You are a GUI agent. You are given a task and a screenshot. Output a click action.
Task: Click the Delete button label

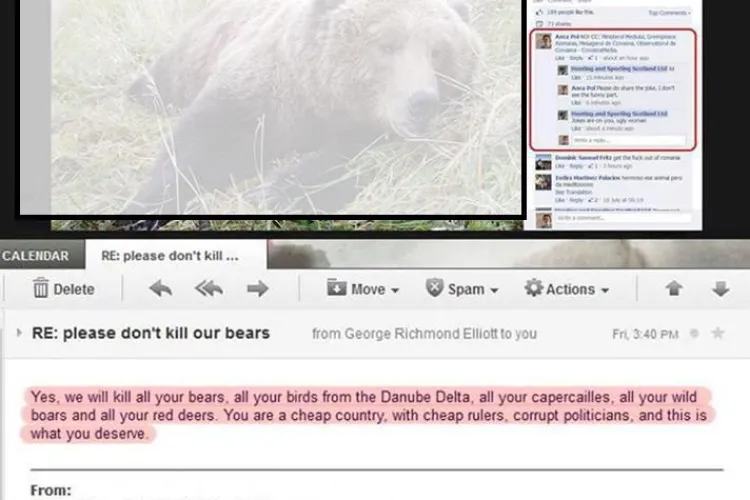pos(74,289)
